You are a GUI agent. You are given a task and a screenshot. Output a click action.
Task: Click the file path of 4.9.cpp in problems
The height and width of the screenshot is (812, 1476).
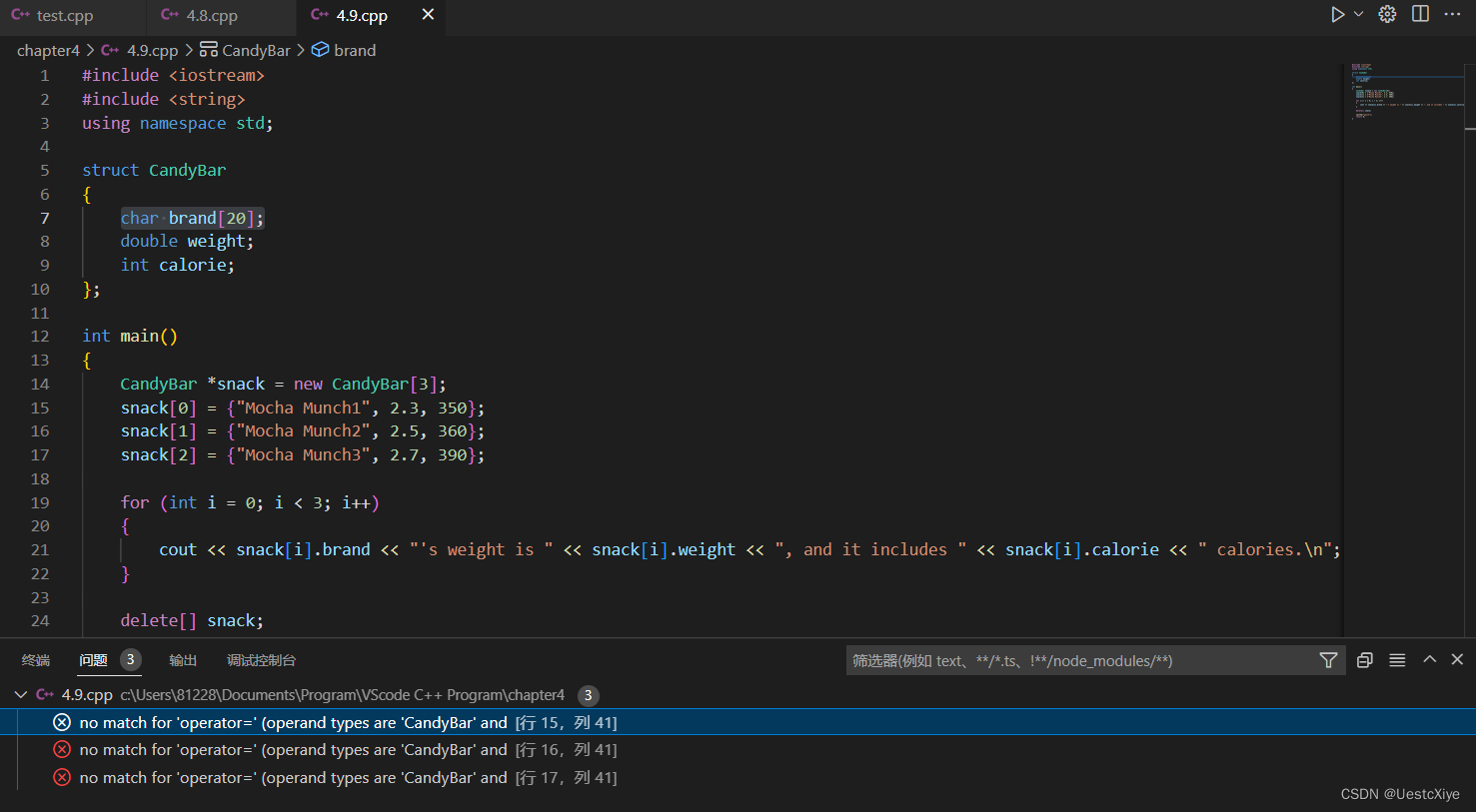click(x=343, y=694)
